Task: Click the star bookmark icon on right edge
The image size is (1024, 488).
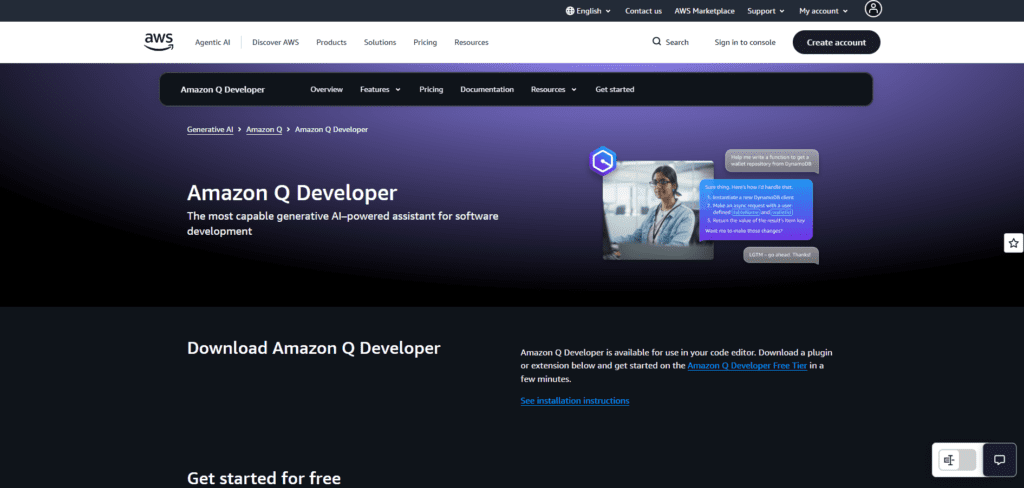Action: click(1014, 243)
